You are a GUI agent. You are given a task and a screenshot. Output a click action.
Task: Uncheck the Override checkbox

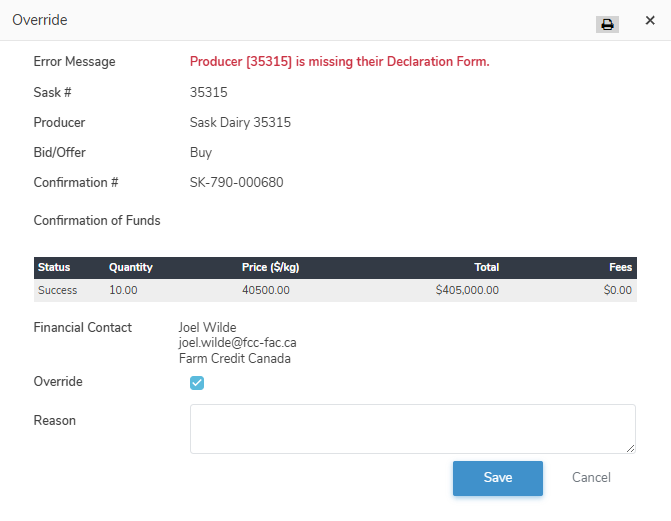[197, 383]
